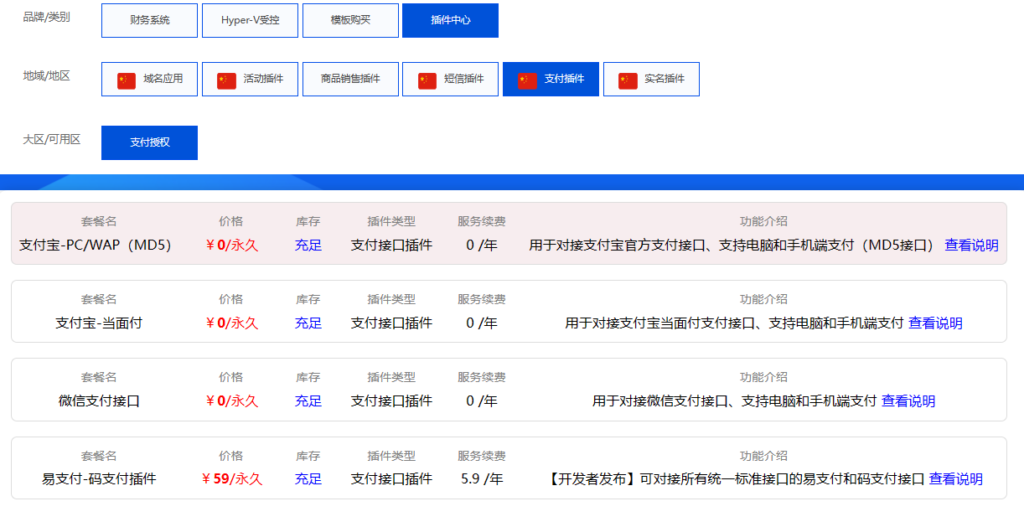This screenshot has width=1024, height=522.
Task: Click 支付接口插件 type in the 微信支付接口 row
Action: 391,400
